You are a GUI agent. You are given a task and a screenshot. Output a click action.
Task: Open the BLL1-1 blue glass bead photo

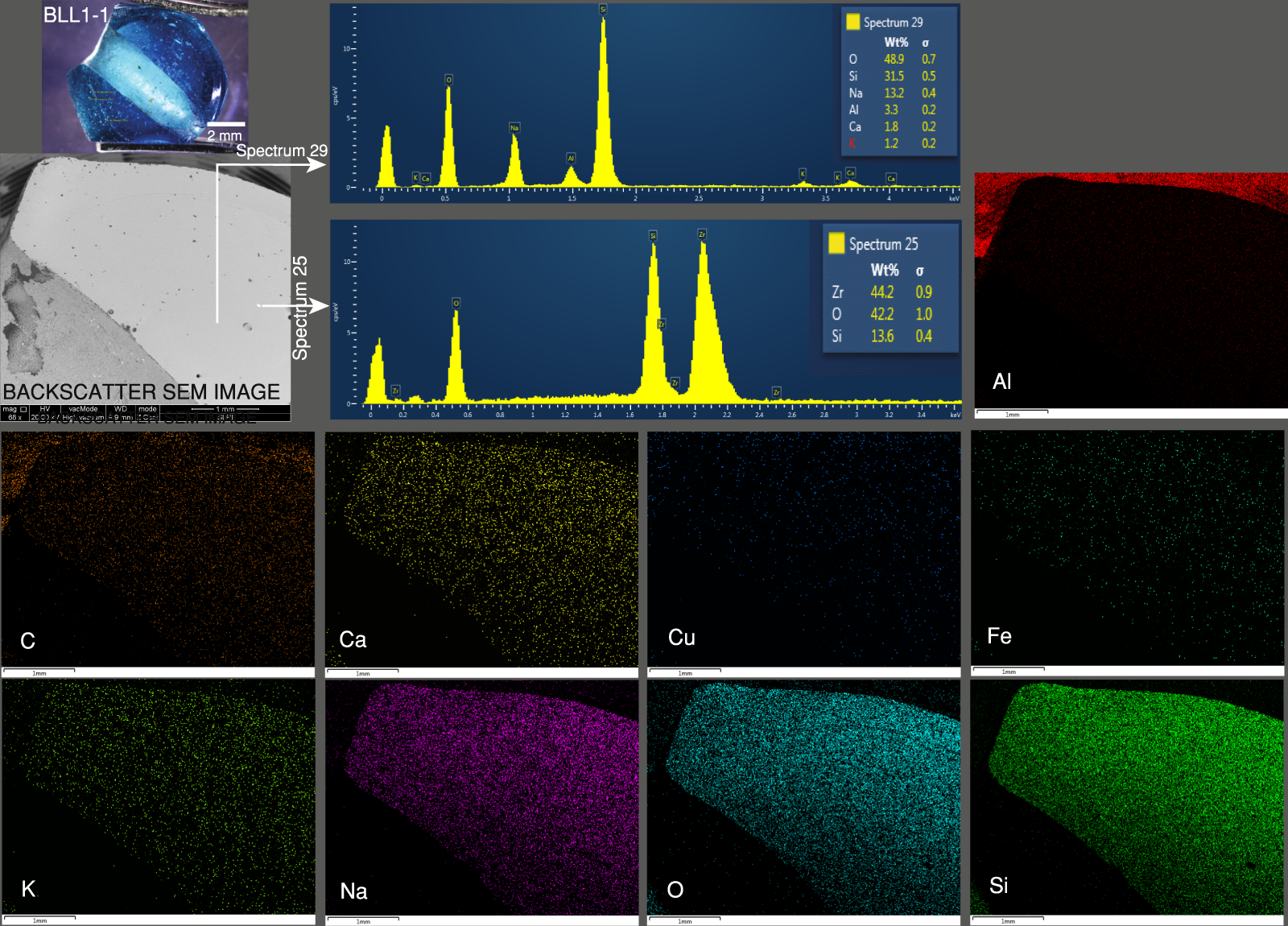[x=145, y=76]
